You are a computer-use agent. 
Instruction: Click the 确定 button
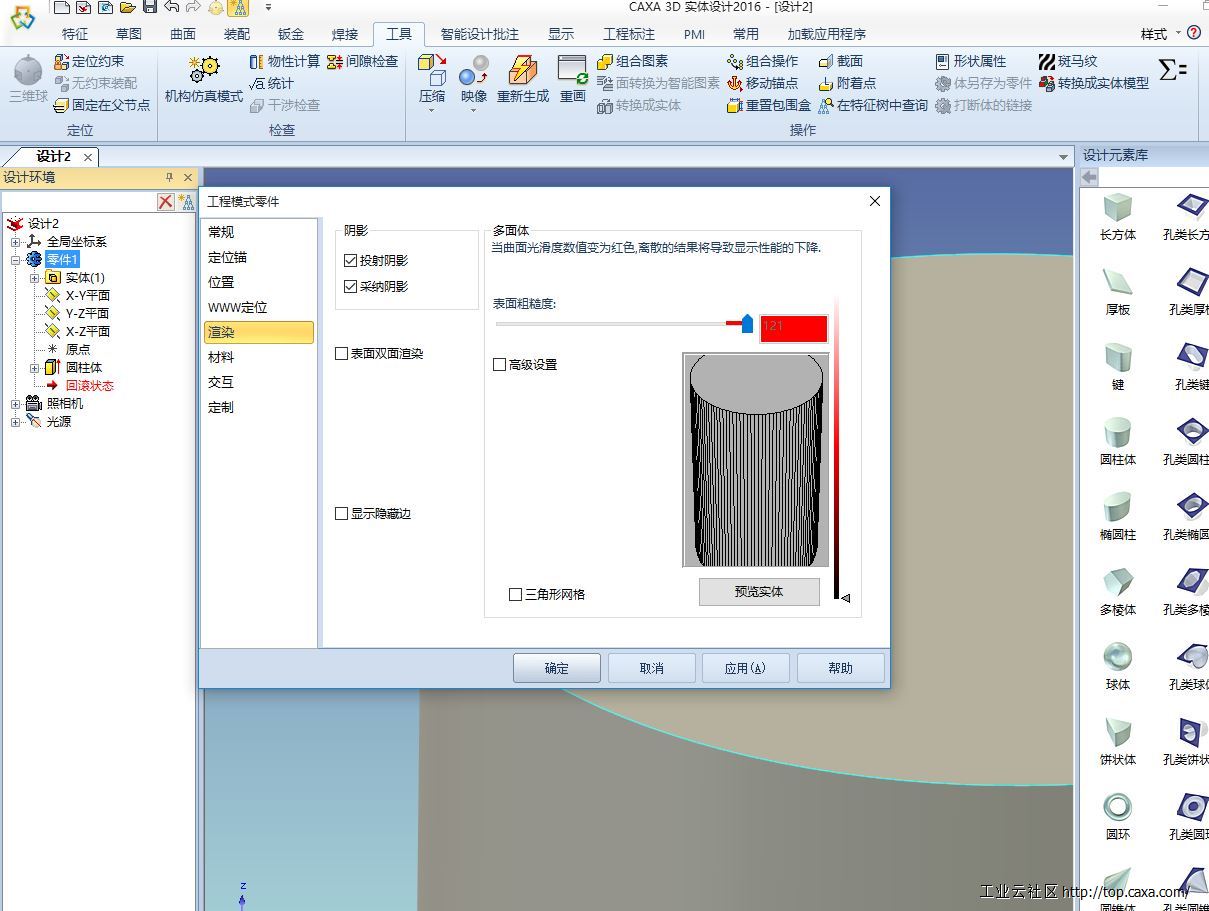(x=556, y=668)
